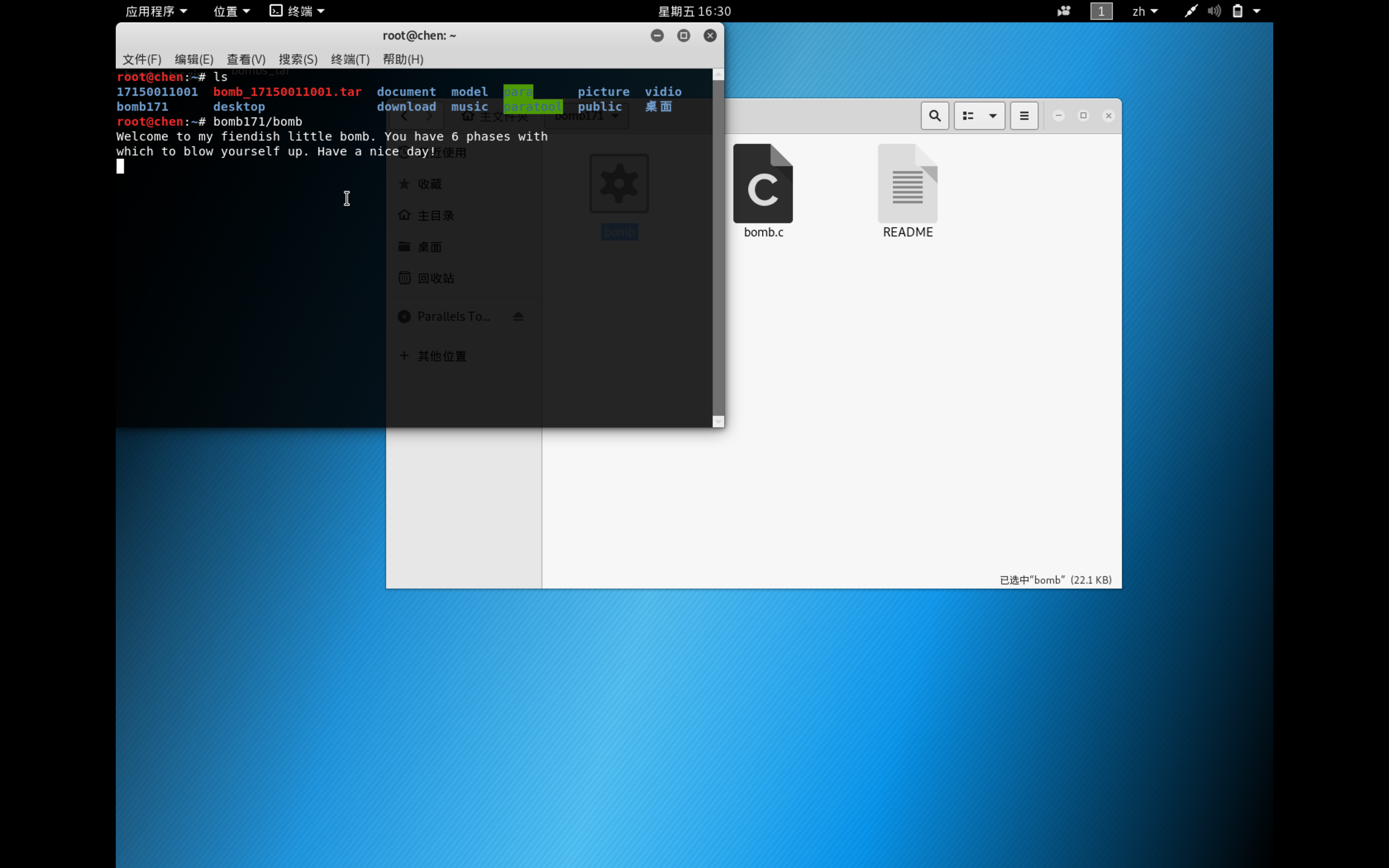Open the terminal 搜索(S) menu
The height and width of the screenshot is (868, 1389).
click(298, 59)
